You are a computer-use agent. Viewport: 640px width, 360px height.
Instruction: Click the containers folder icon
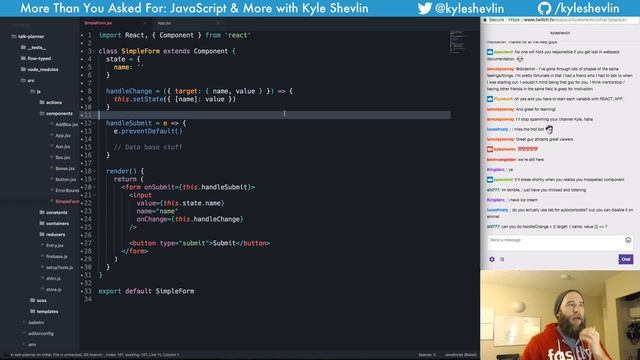tap(42, 223)
